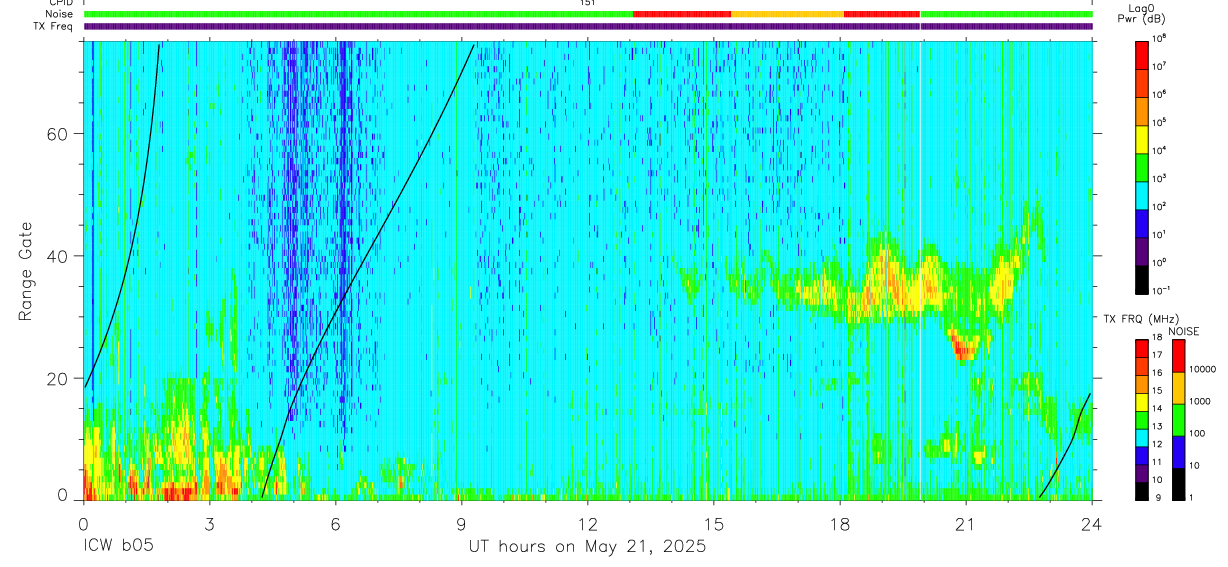
Task: Click the purple 10–11 MHz TX FRQ segment
Action: [1142, 472]
